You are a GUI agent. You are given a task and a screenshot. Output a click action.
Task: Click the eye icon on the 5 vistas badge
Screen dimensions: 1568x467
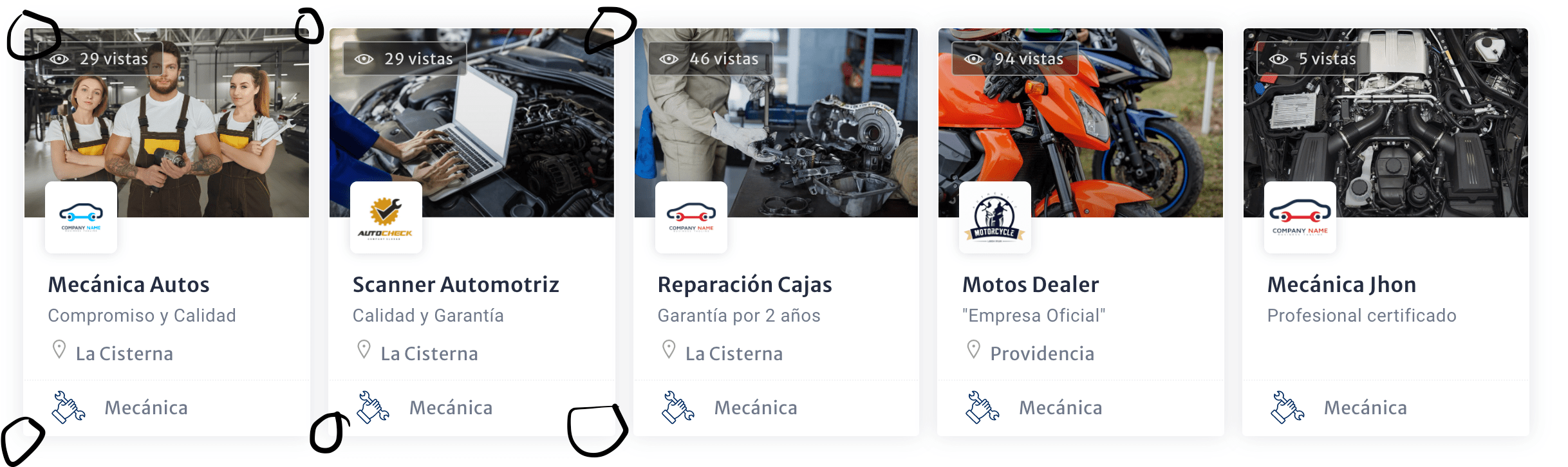click(x=1278, y=59)
